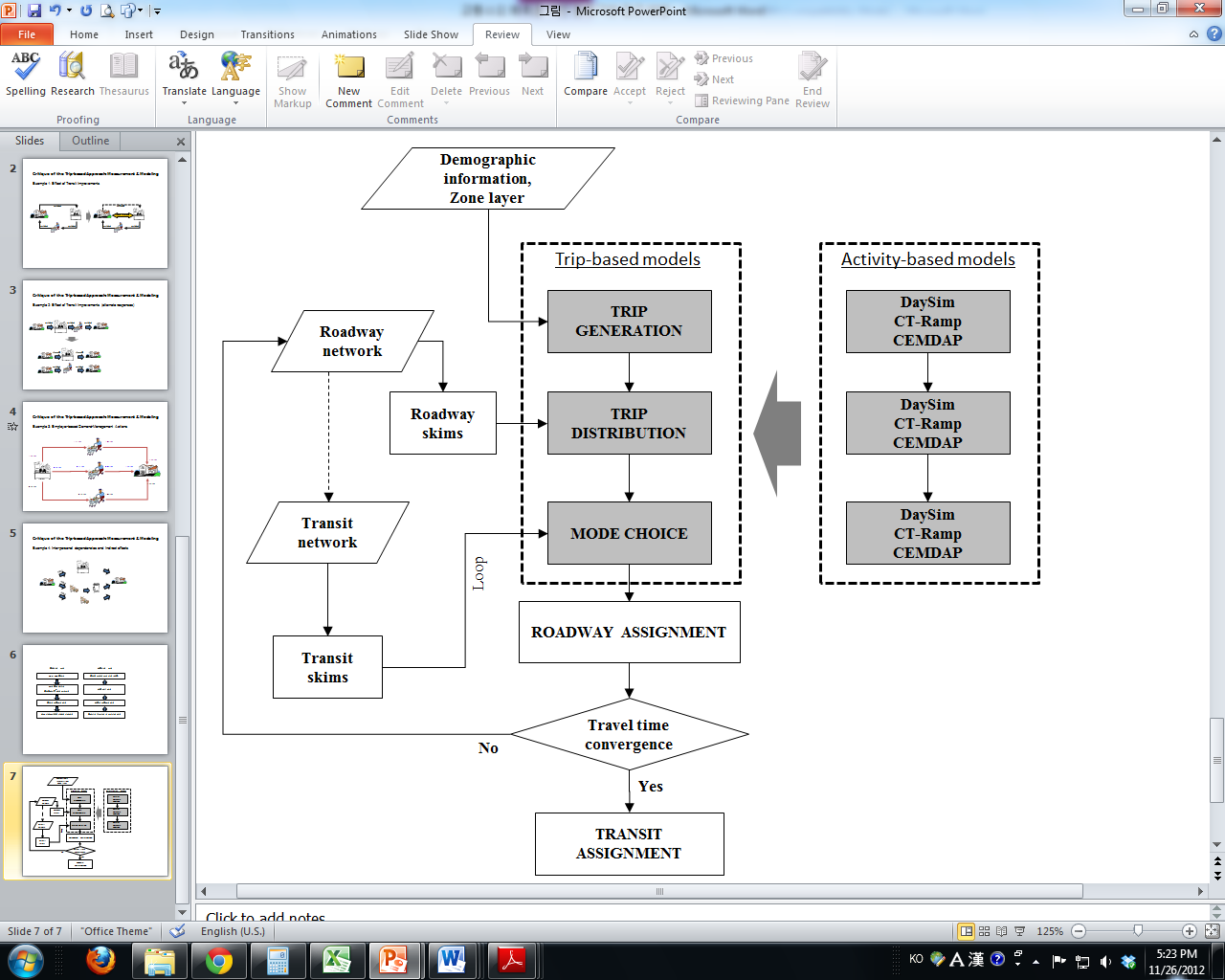Run the Spelling check
1225x980 pixels.
26,75
